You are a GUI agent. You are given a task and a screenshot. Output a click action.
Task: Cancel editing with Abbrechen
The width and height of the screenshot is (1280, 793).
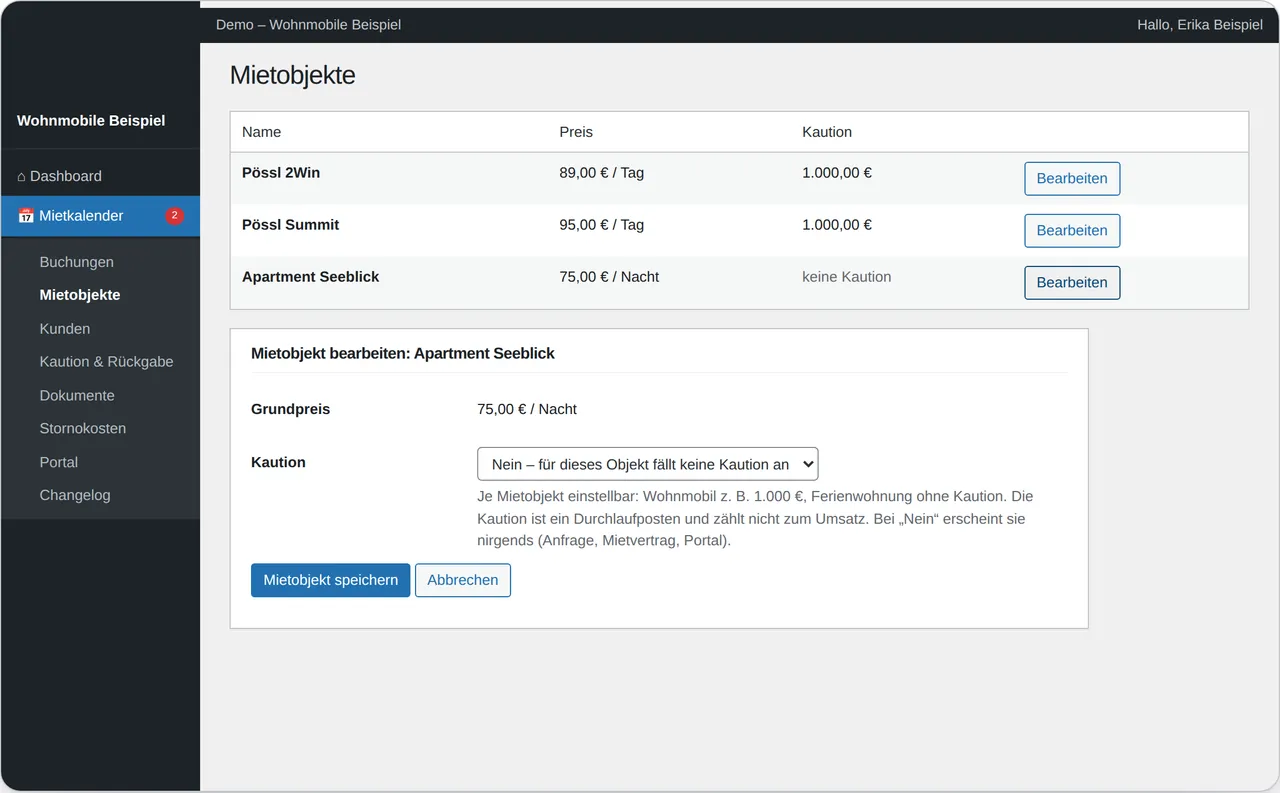pyautogui.click(x=463, y=580)
